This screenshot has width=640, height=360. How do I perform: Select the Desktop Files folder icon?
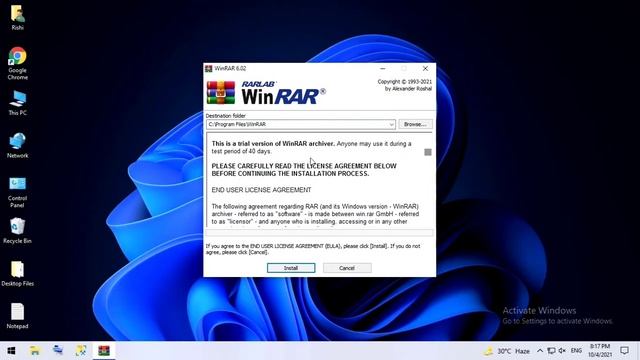17,273
